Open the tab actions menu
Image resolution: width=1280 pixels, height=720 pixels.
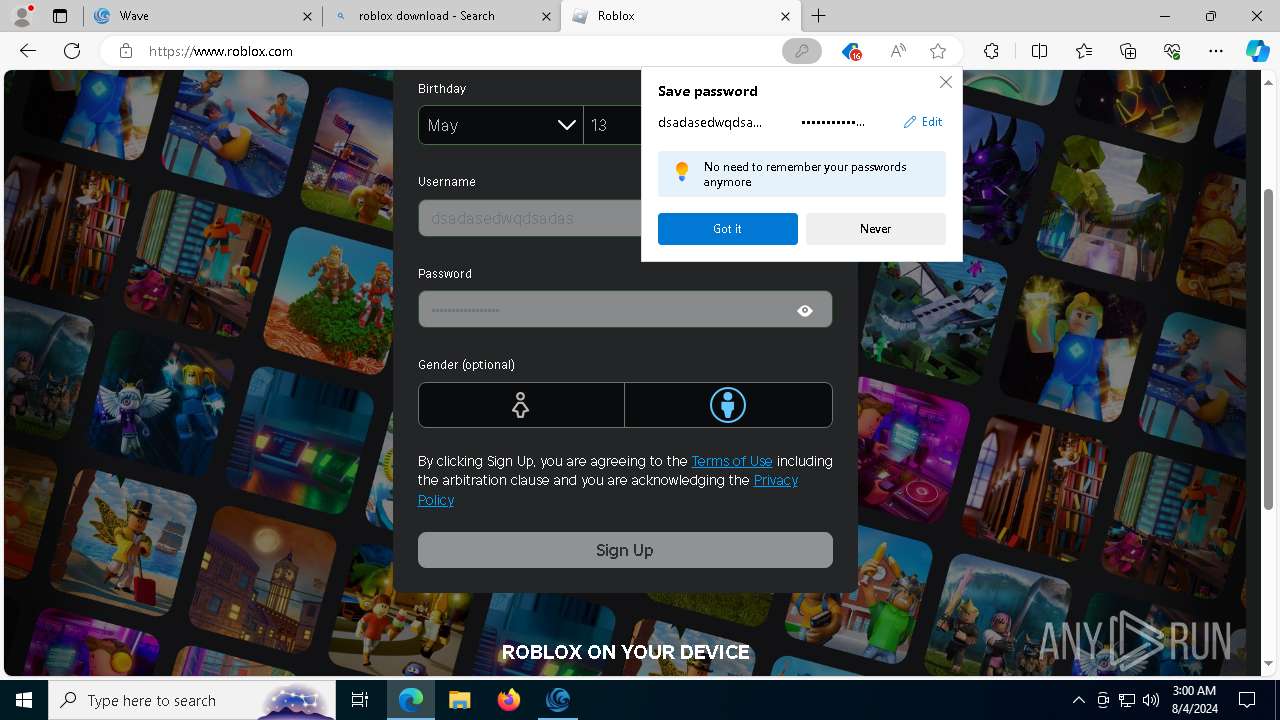click(60, 16)
